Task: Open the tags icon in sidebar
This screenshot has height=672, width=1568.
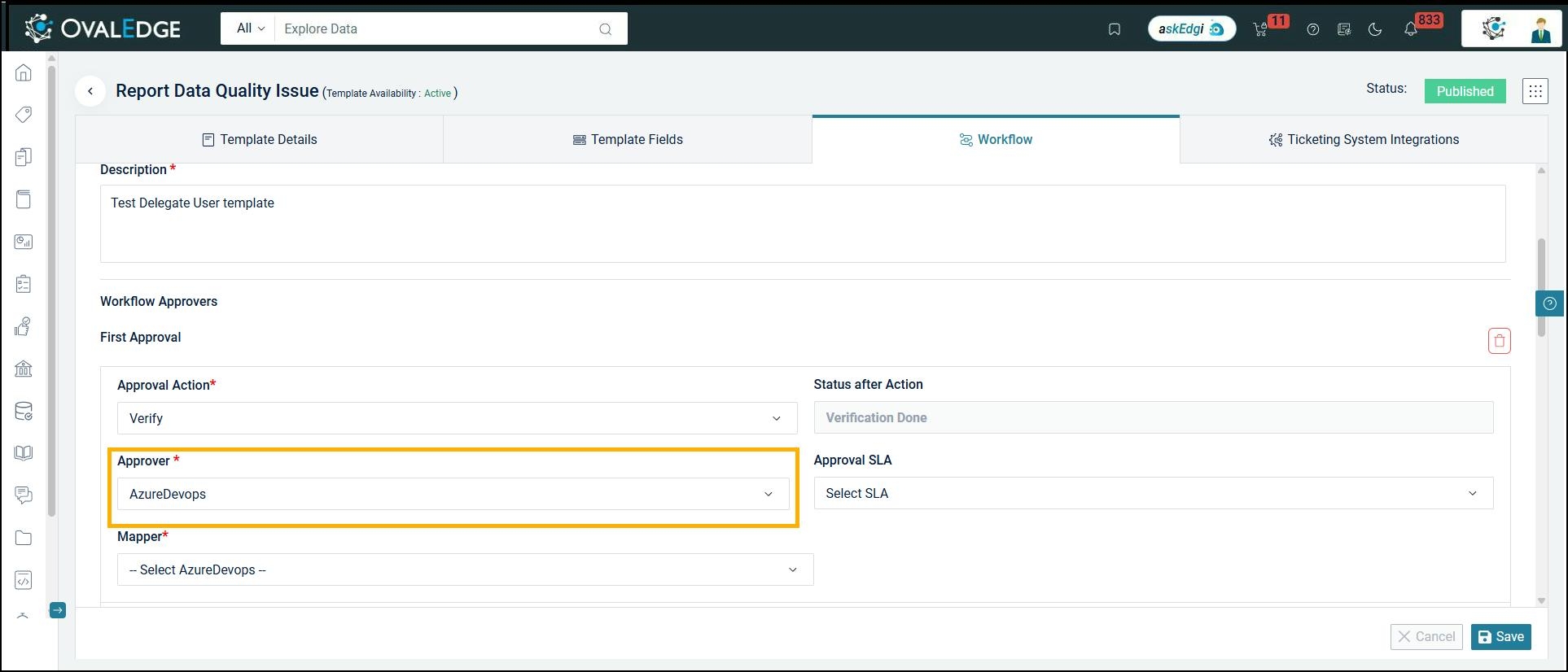Action: coord(24,115)
